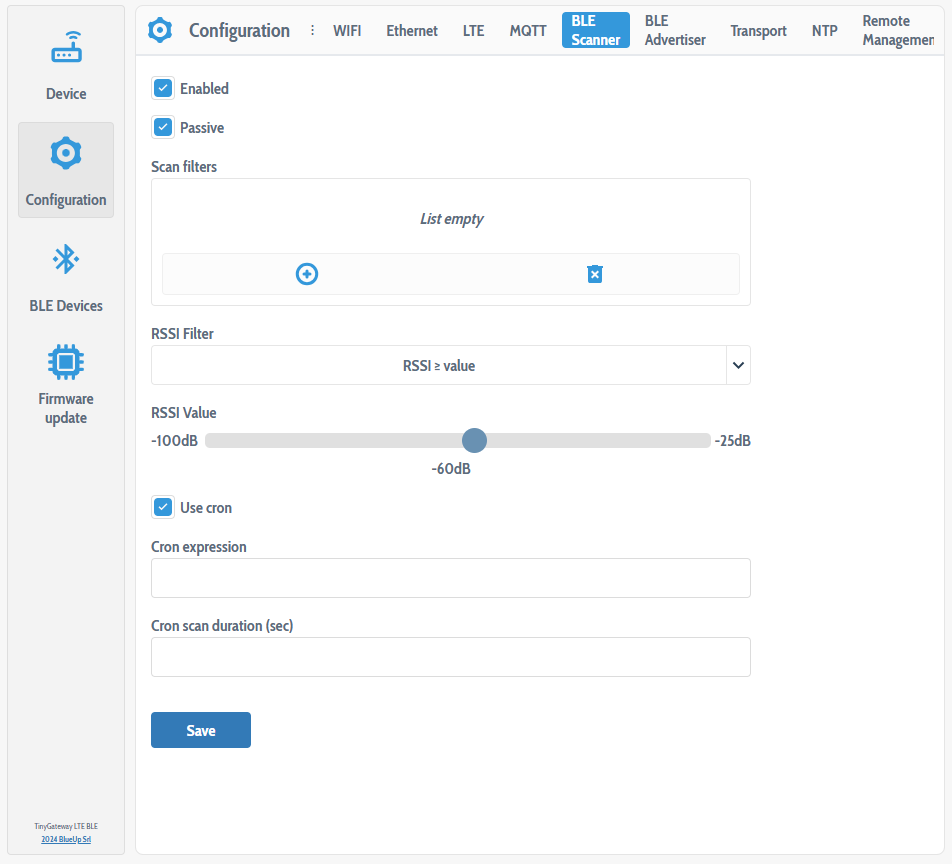Delete scan filters with trash icon
The image size is (952, 864).
pos(595,274)
